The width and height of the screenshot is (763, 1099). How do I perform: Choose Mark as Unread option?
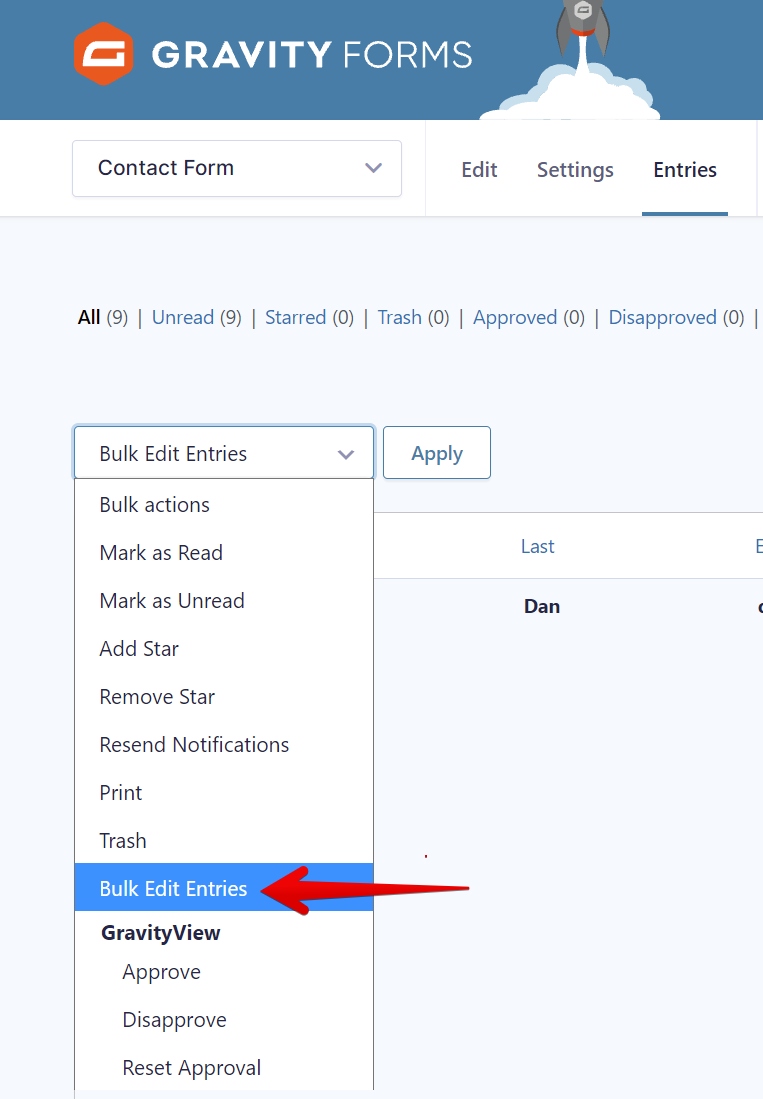point(224,601)
